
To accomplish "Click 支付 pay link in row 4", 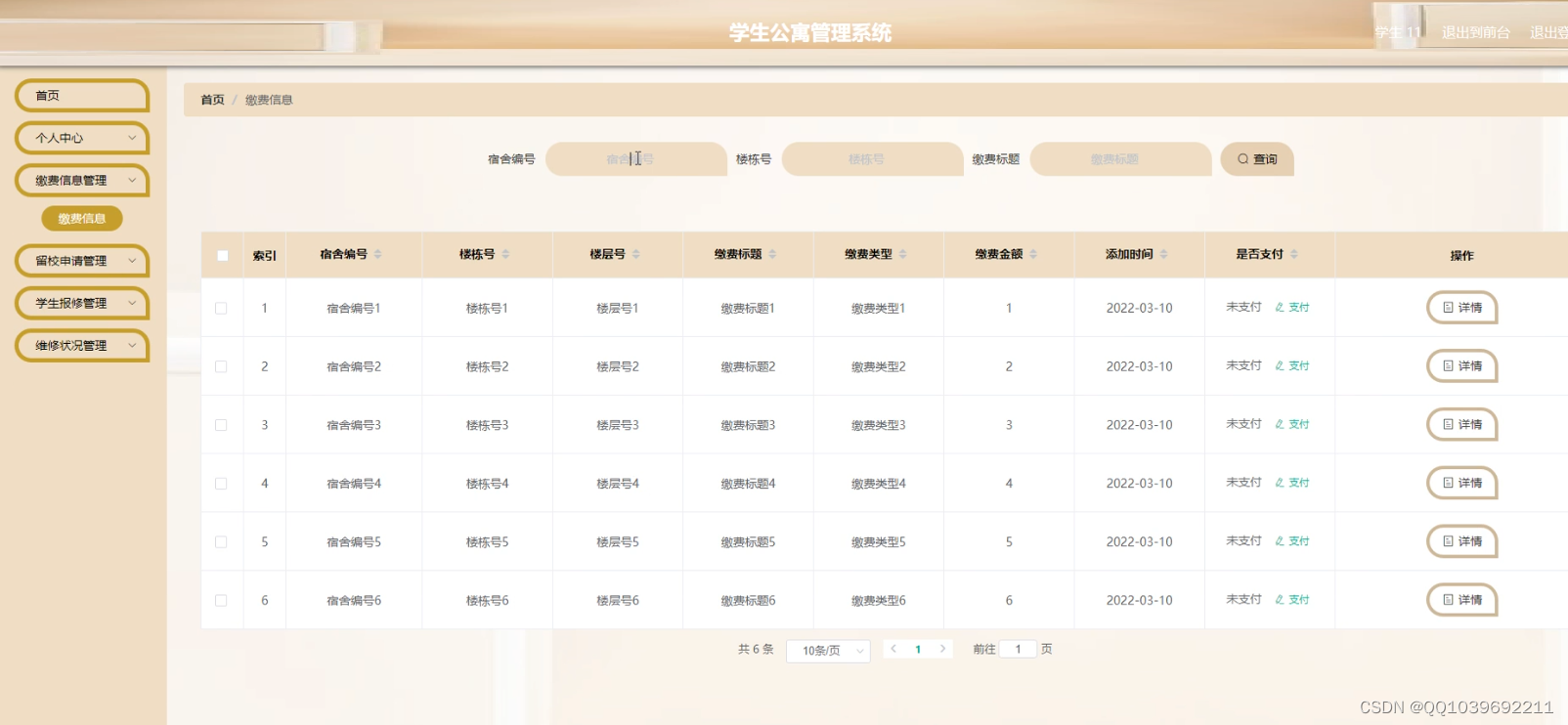I will pyautogui.click(x=1292, y=483).
